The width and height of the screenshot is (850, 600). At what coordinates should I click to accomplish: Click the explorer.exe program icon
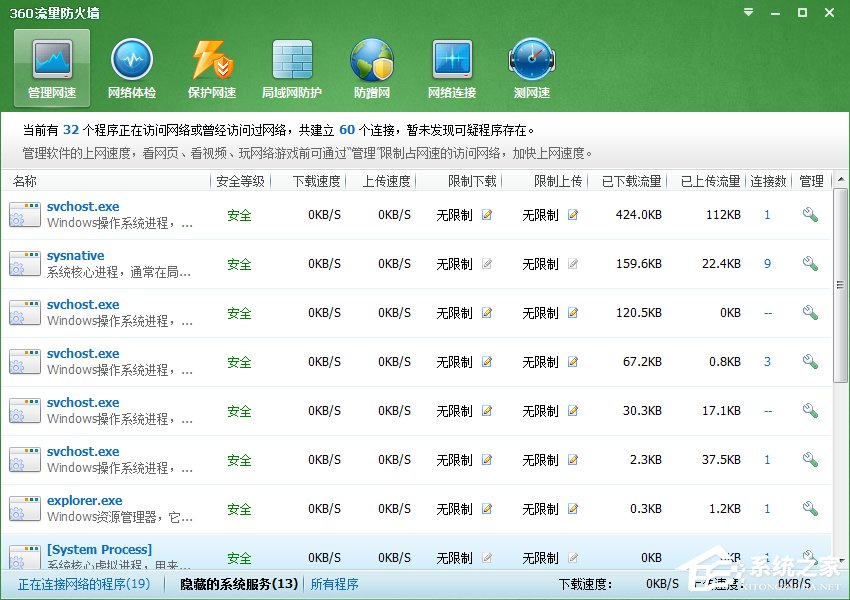tap(24, 509)
